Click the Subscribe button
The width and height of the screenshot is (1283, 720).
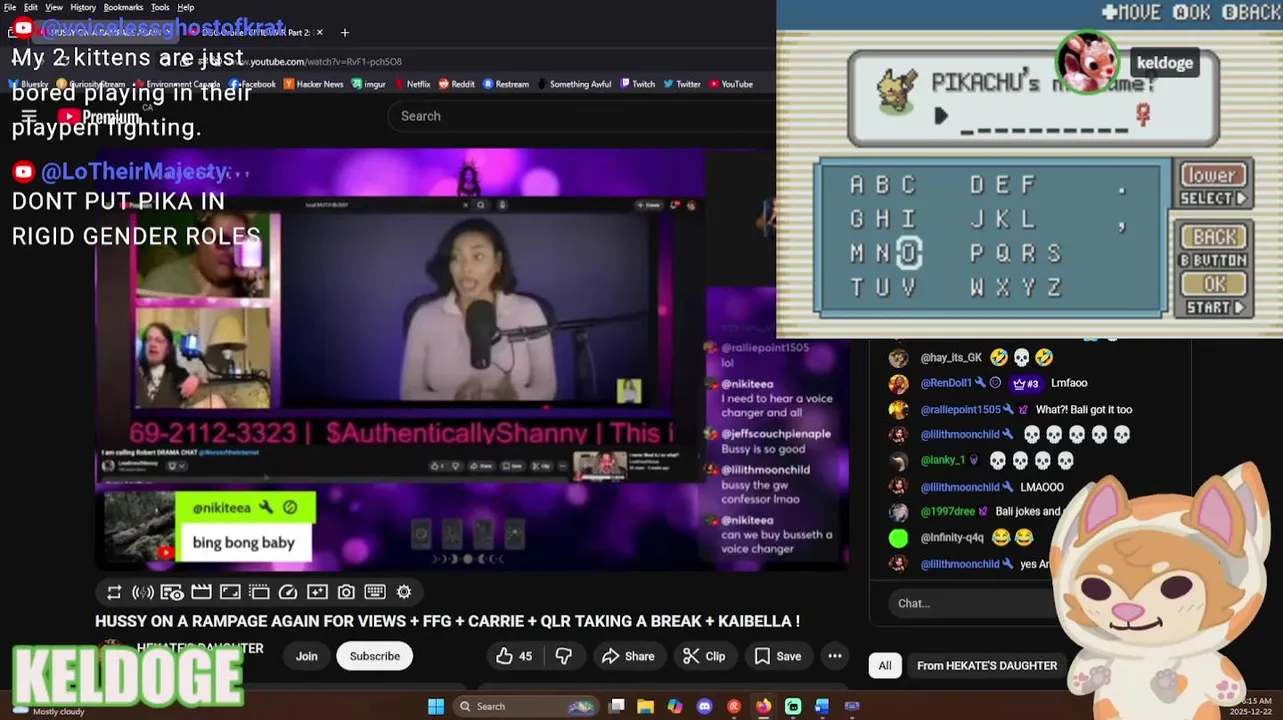point(375,656)
